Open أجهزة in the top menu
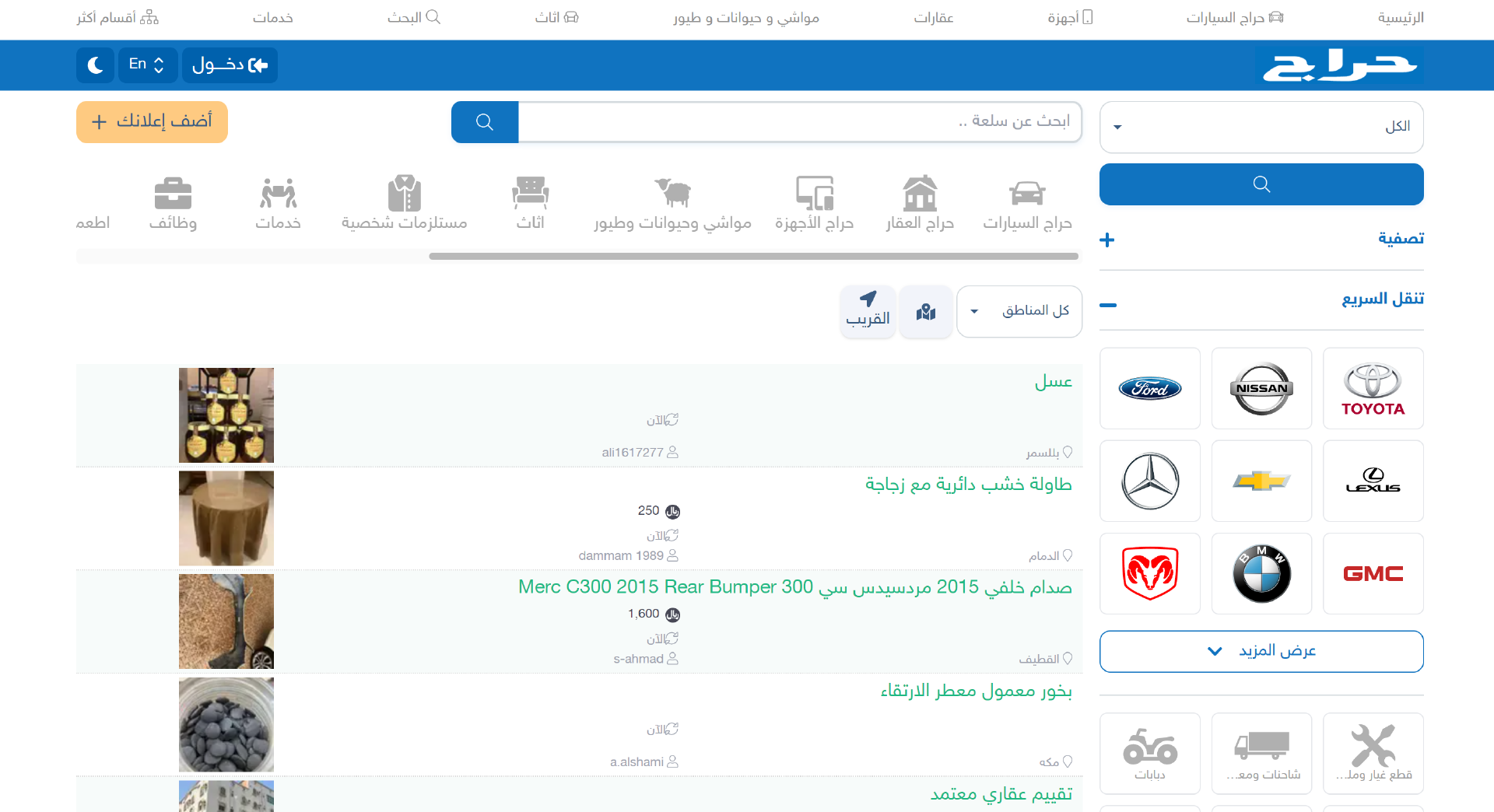The height and width of the screenshot is (812, 1494). 1070,18
